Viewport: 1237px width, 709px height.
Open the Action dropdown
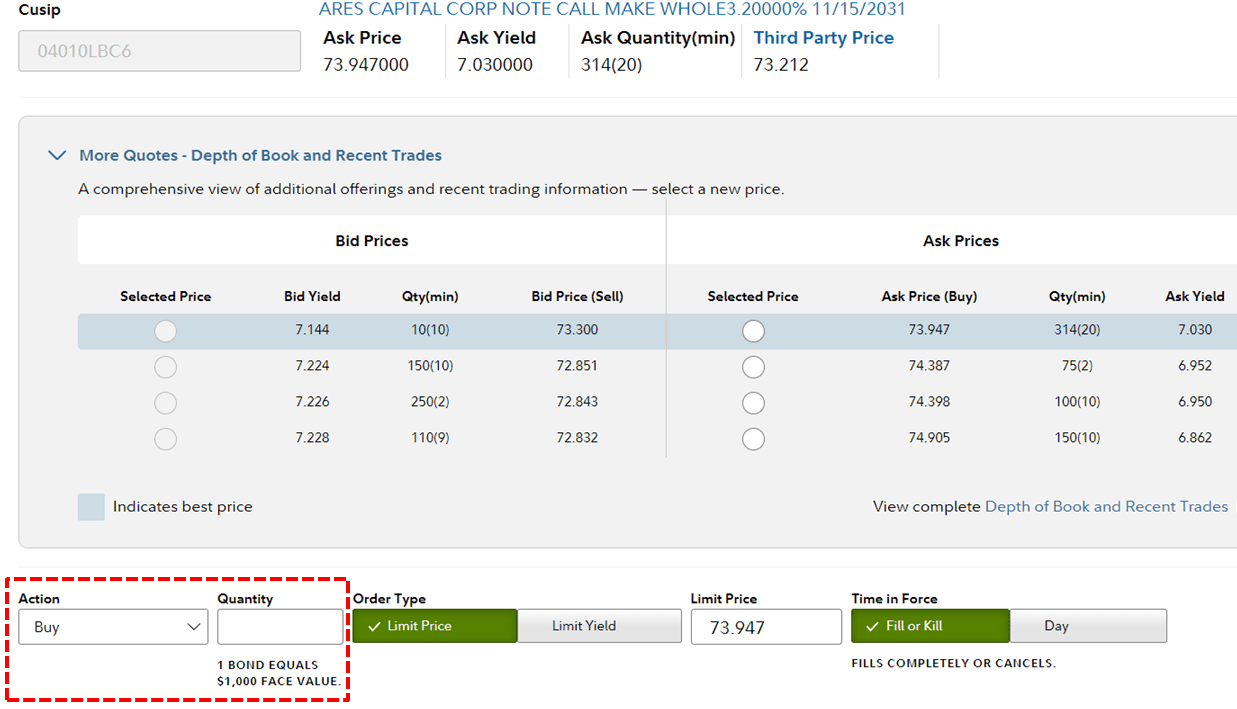[x=113, y=627]
